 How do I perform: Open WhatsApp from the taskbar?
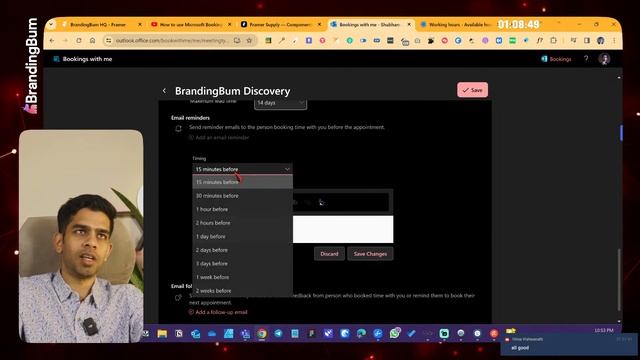click(x=394, y=333)
